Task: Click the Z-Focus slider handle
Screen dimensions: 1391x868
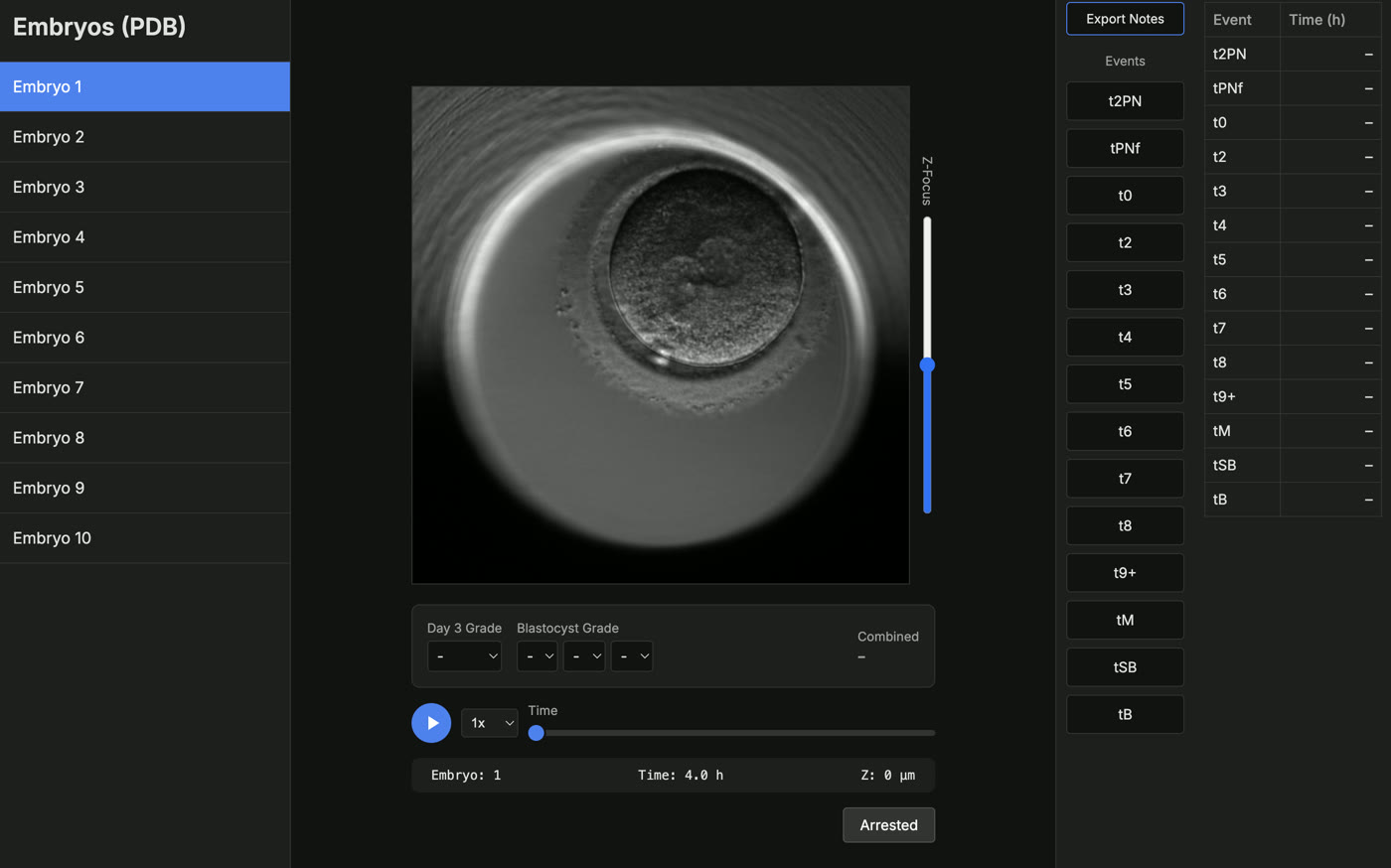Action: tap(927, 365)
